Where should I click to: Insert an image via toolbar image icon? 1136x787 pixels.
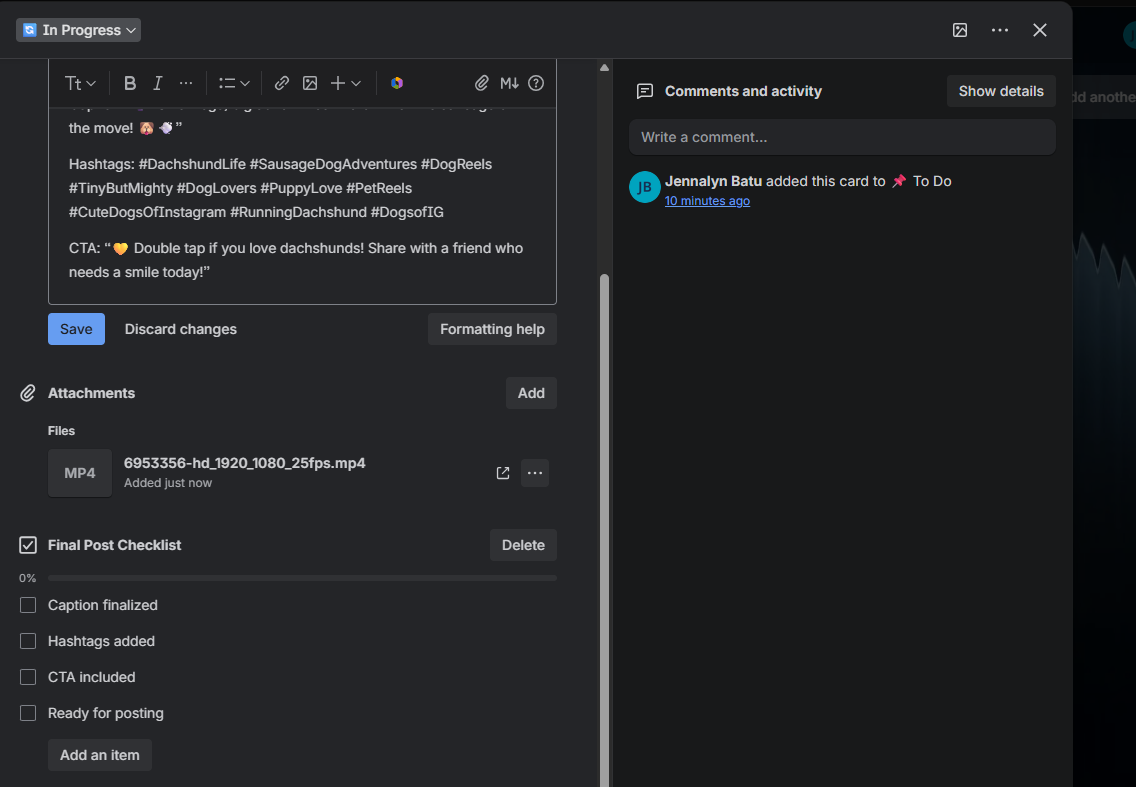pos(310,83)
